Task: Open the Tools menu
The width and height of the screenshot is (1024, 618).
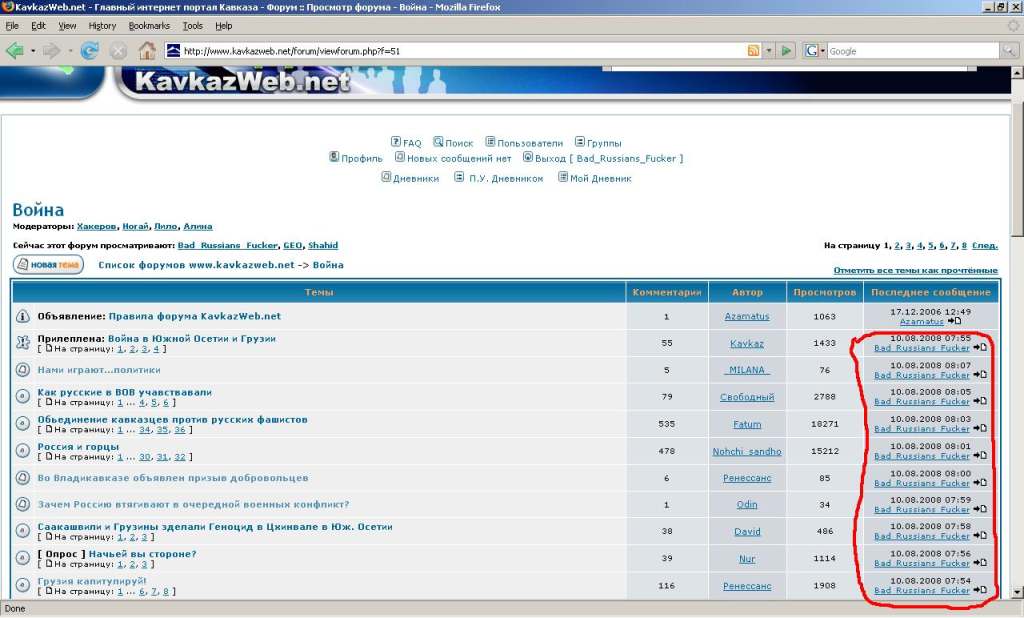Action: [x=193, y=25]
